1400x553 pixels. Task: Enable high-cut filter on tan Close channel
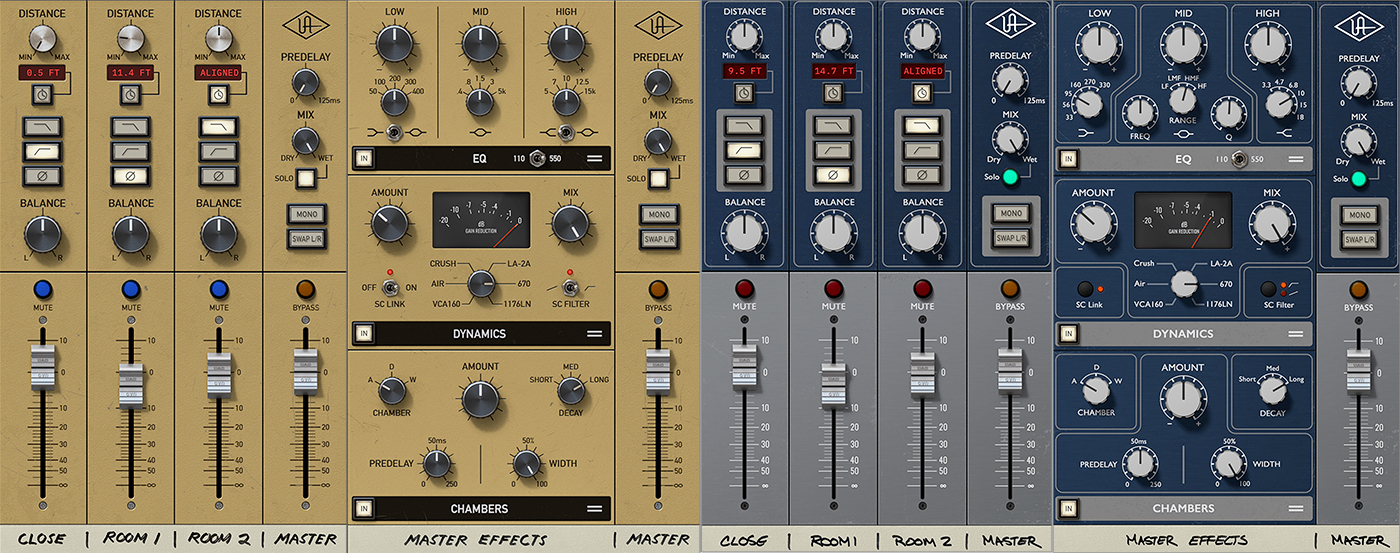point(44,127)
